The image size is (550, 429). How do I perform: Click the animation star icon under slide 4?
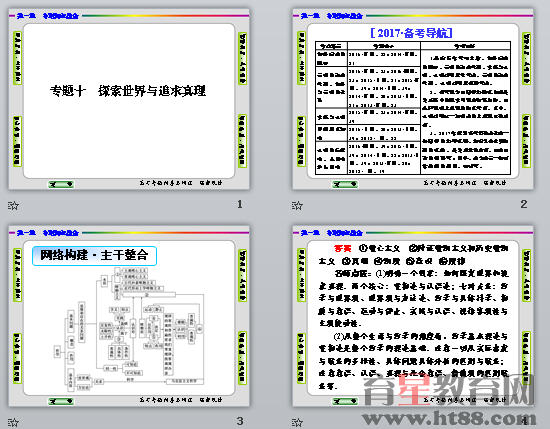tap(297, 422)
